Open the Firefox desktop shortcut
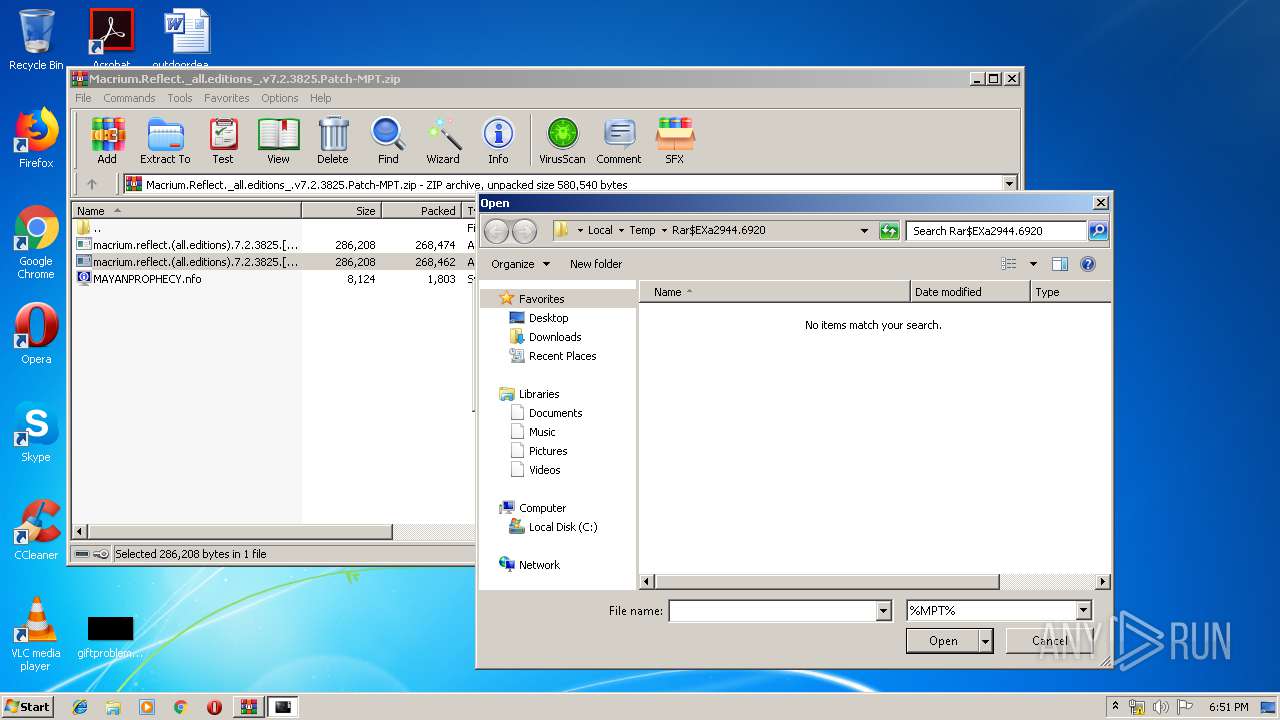The image size is (1280, 720). [36, 138]
